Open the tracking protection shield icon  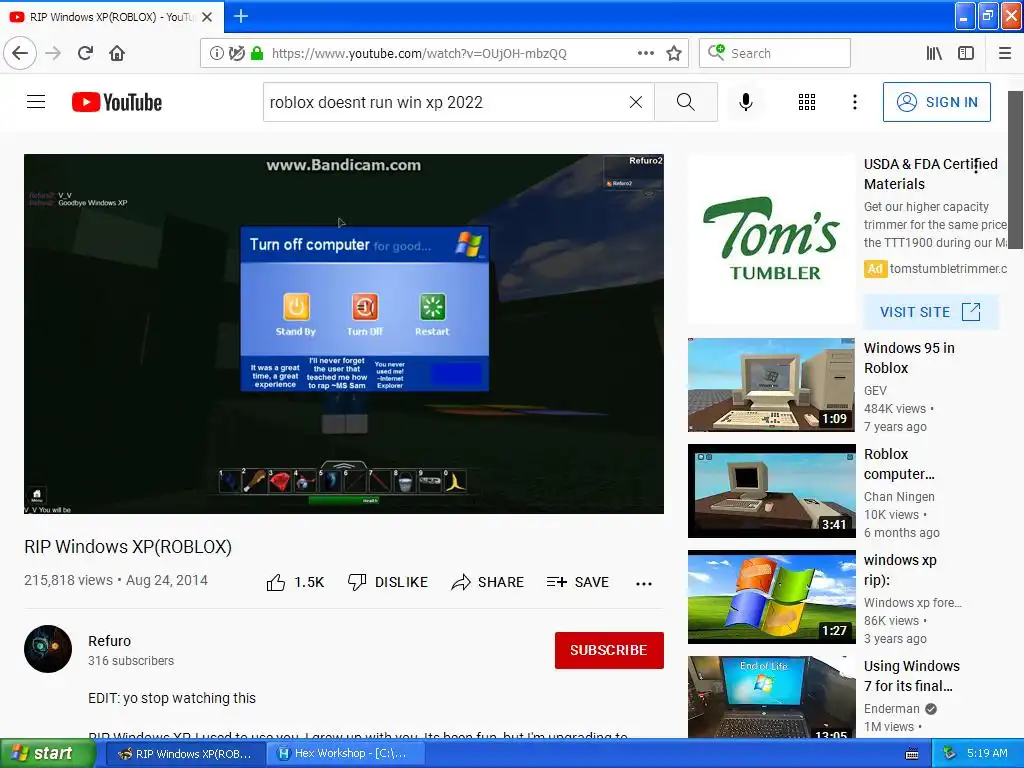coord(236,54)
